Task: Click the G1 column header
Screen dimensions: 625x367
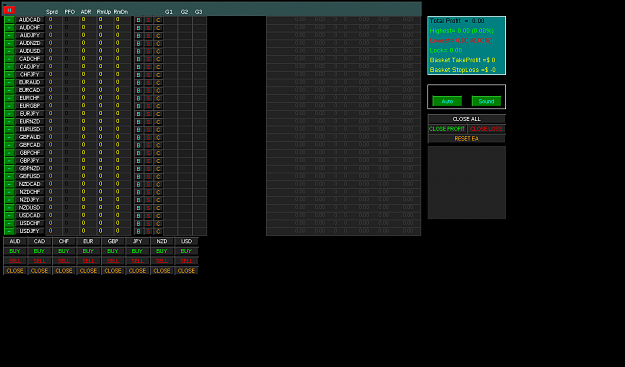Action: tap(169, 12)
